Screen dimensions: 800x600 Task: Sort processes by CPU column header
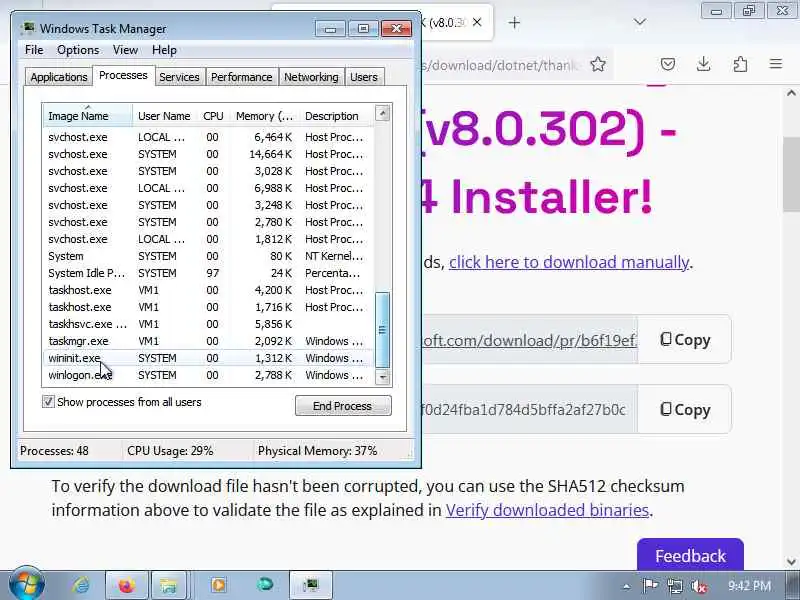click(213, 116)
